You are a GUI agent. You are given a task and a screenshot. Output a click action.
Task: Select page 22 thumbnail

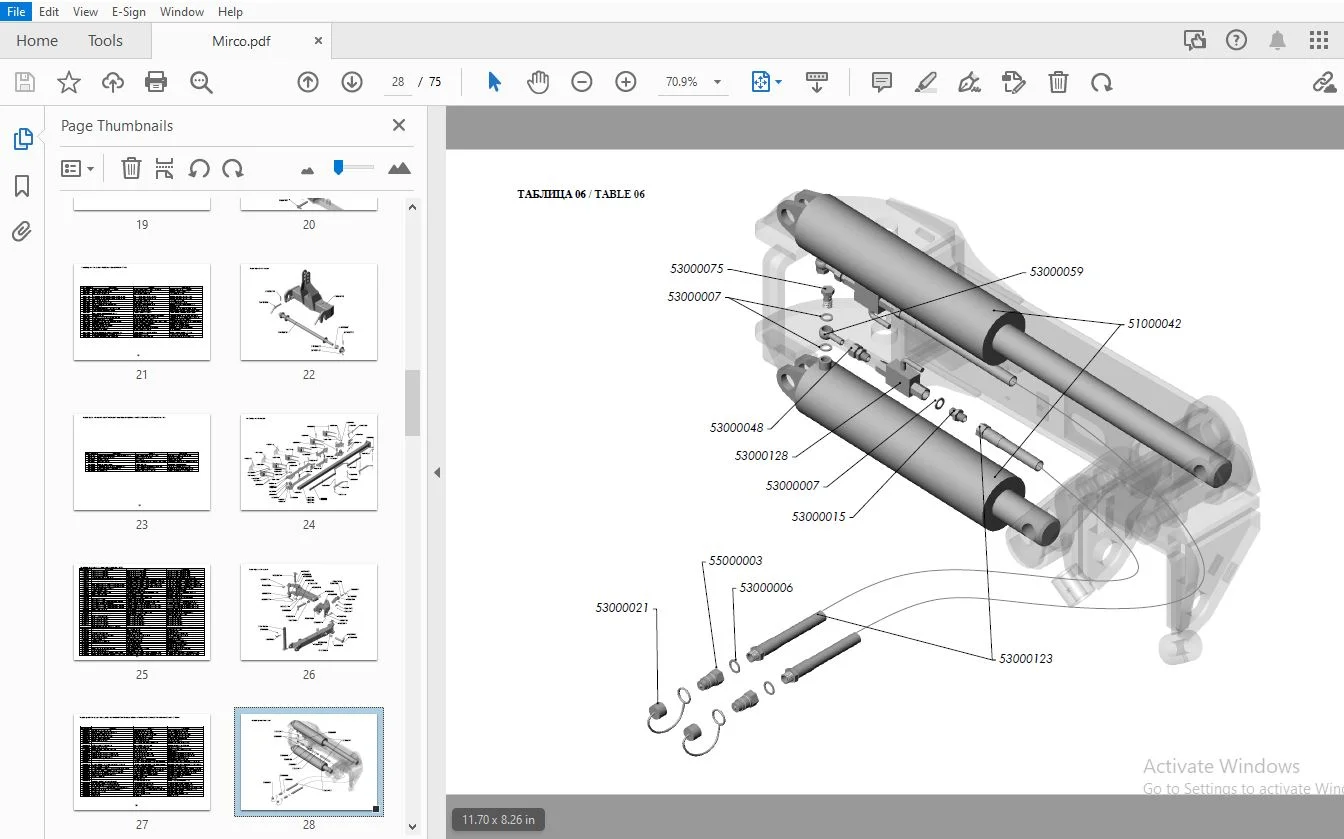click(309, 312)
